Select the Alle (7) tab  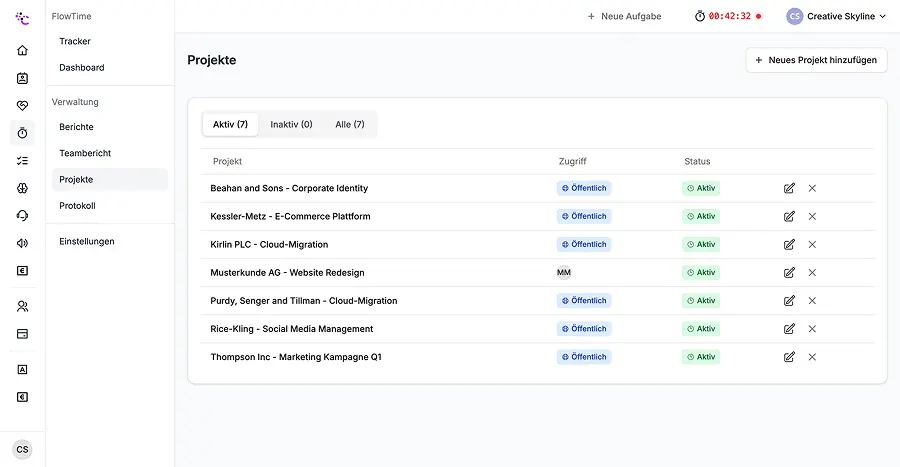tap(349, 124)
